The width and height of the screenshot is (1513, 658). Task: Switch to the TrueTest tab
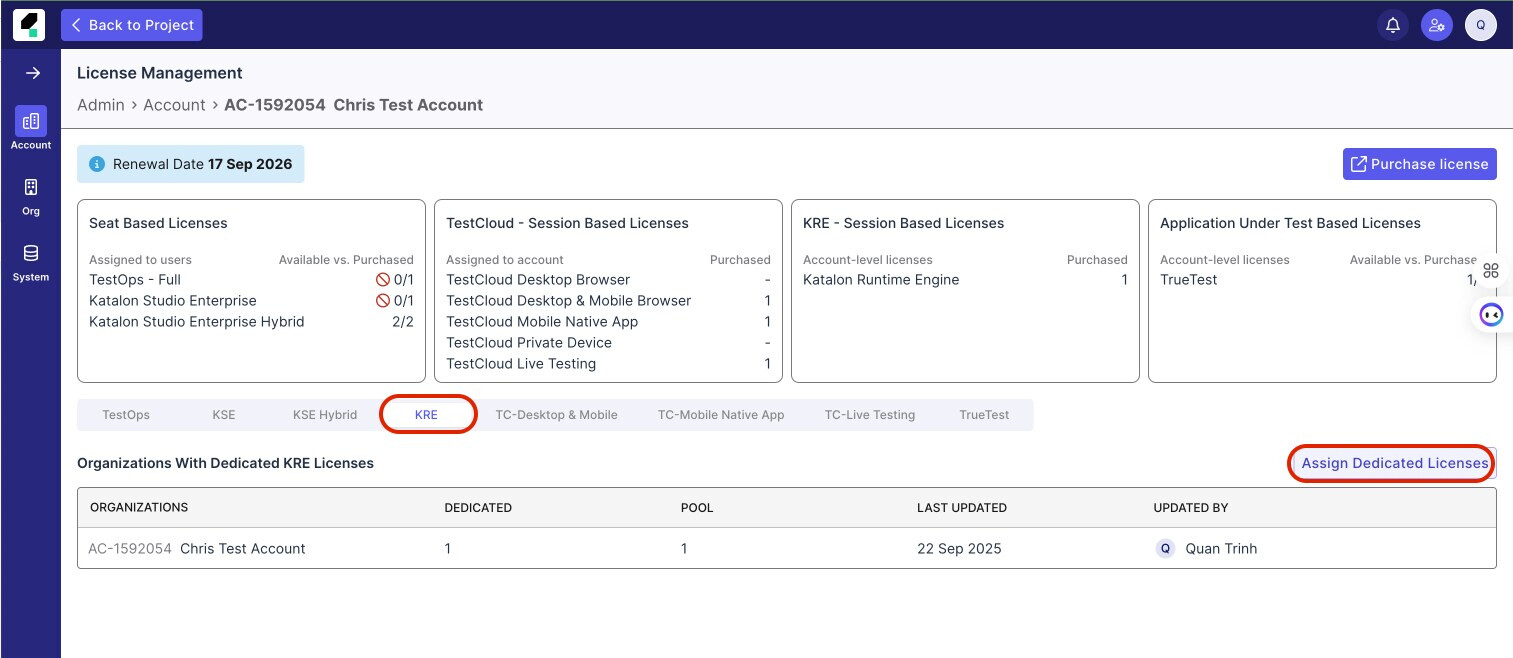point(984,415)
